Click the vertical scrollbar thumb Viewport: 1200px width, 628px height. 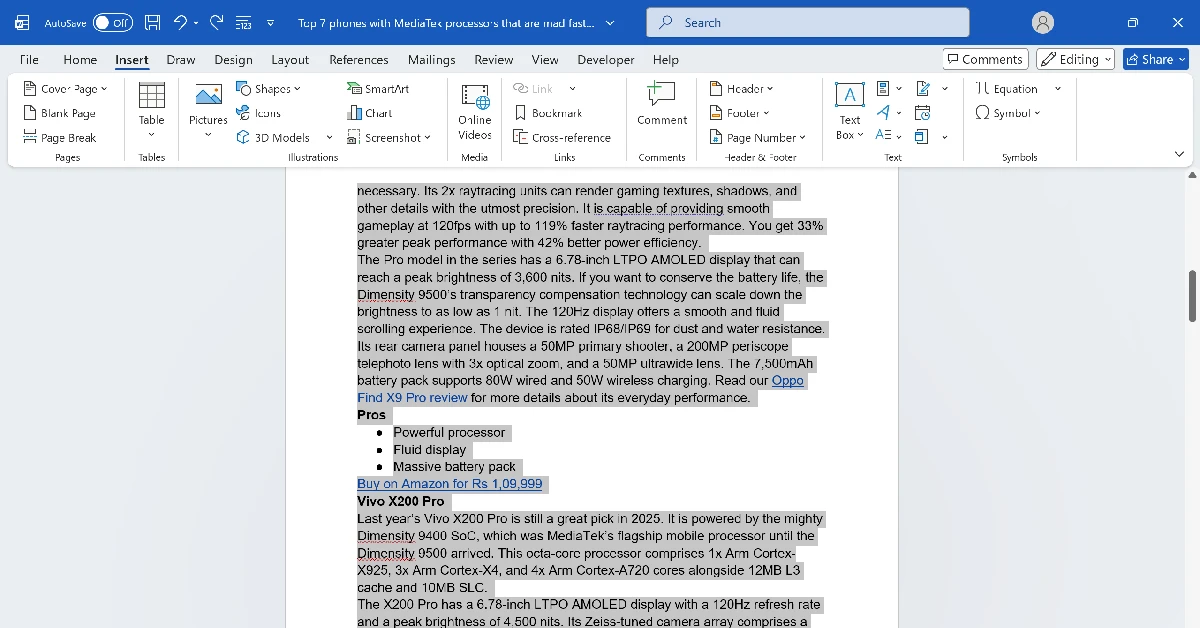point(1192,296)
